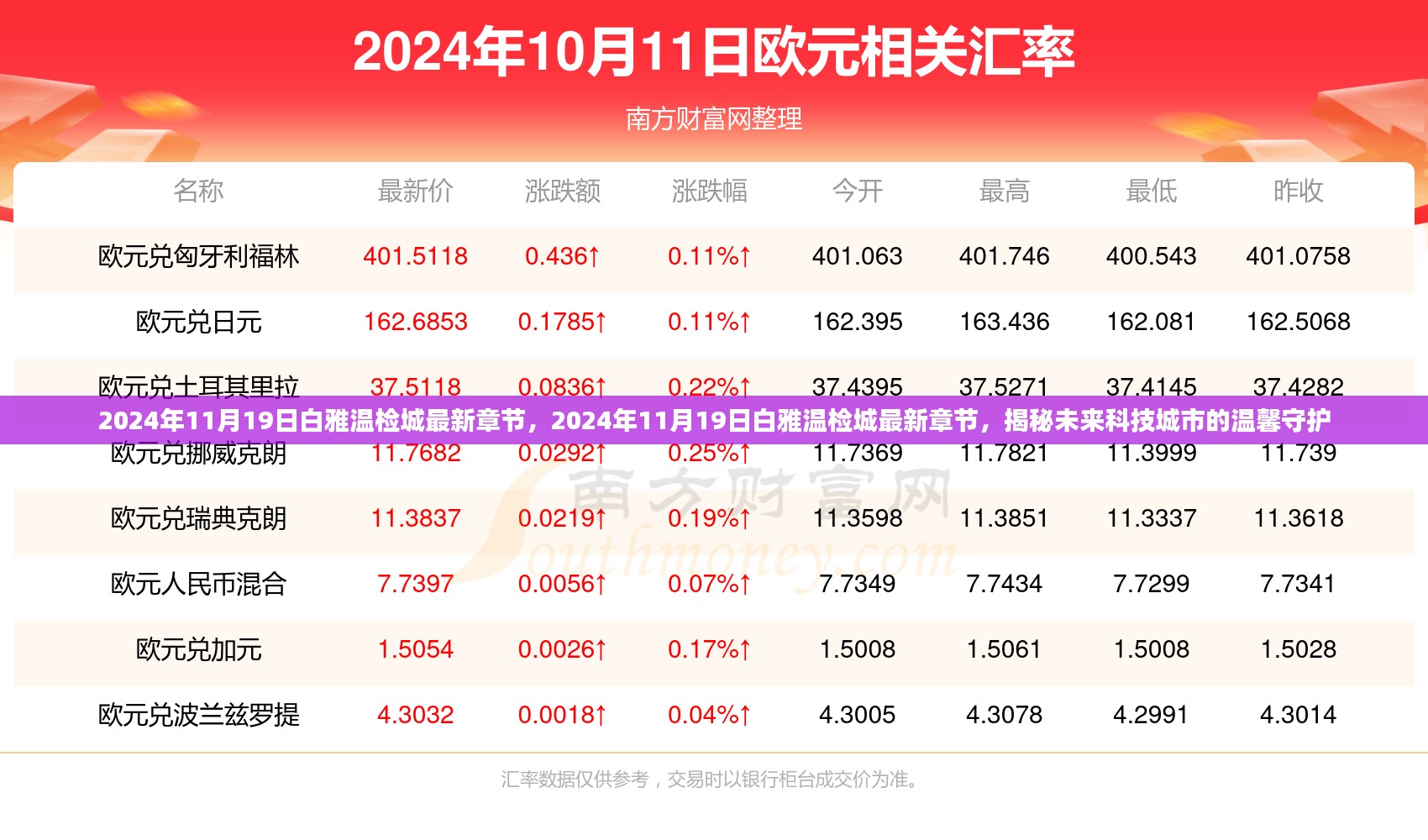This screenshot has height=840, width=1428.
Task: Click the percent change 0.07%↑
Action: point(710,584)
